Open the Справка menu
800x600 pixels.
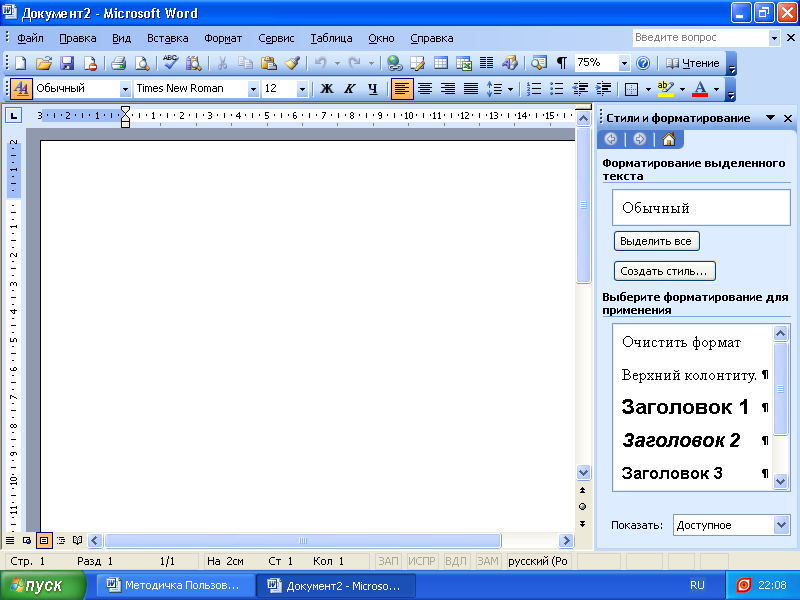click(432, 38)
